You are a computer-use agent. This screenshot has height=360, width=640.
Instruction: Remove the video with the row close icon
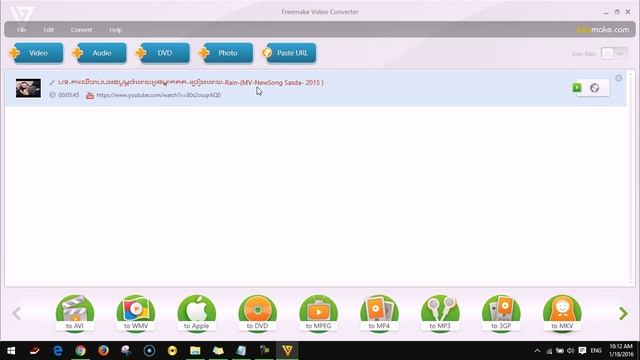[x=619, y=78]
